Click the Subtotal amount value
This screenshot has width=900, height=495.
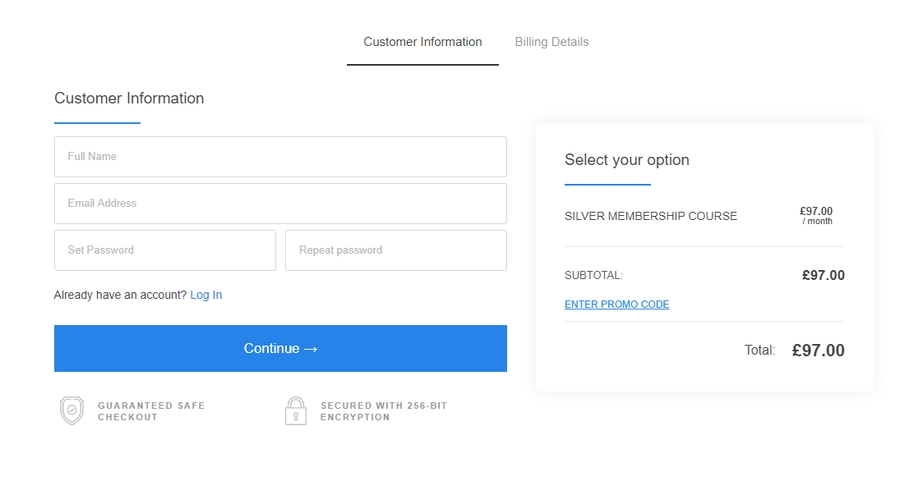click(823, 275)
